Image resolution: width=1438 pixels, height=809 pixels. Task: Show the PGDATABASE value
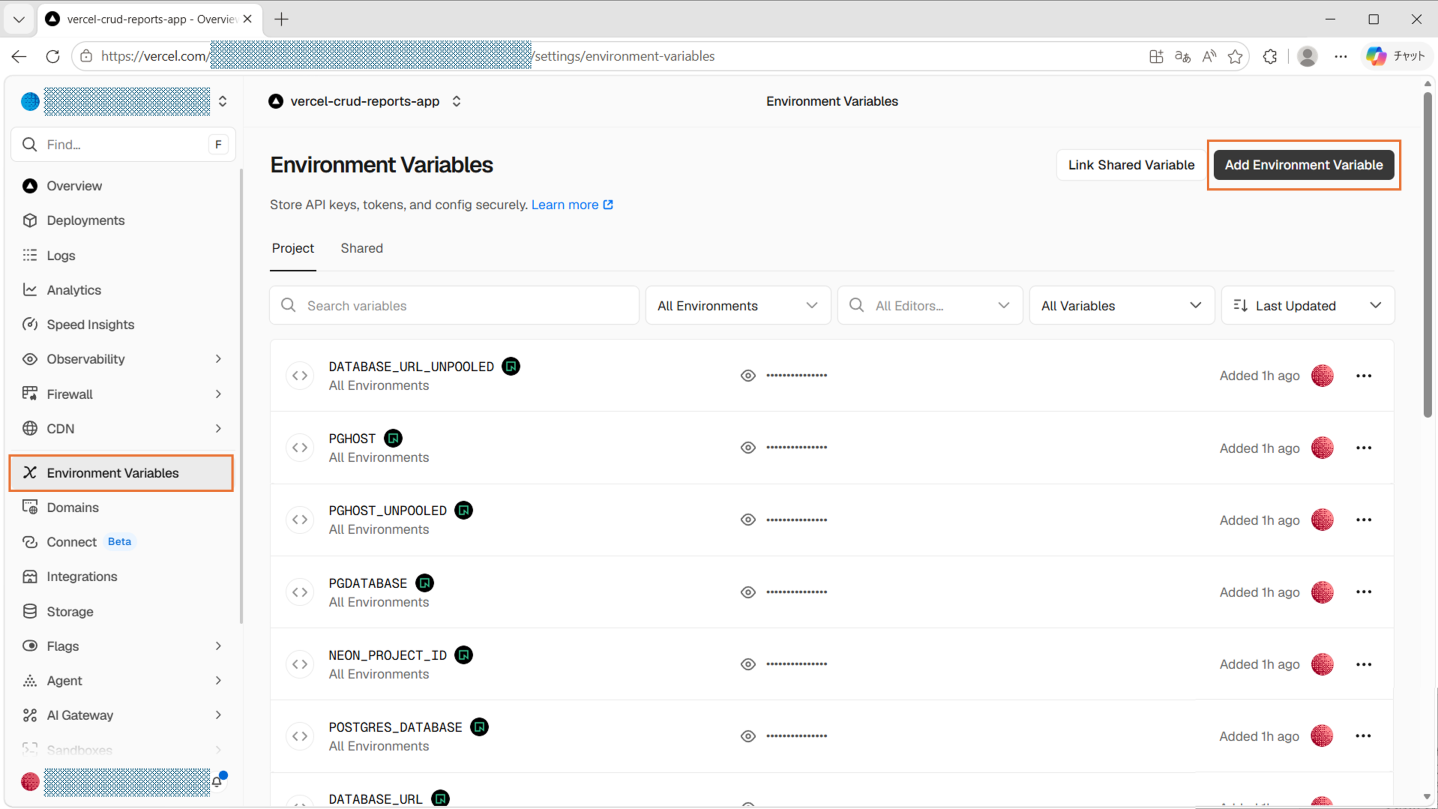[x=748, y=592]
